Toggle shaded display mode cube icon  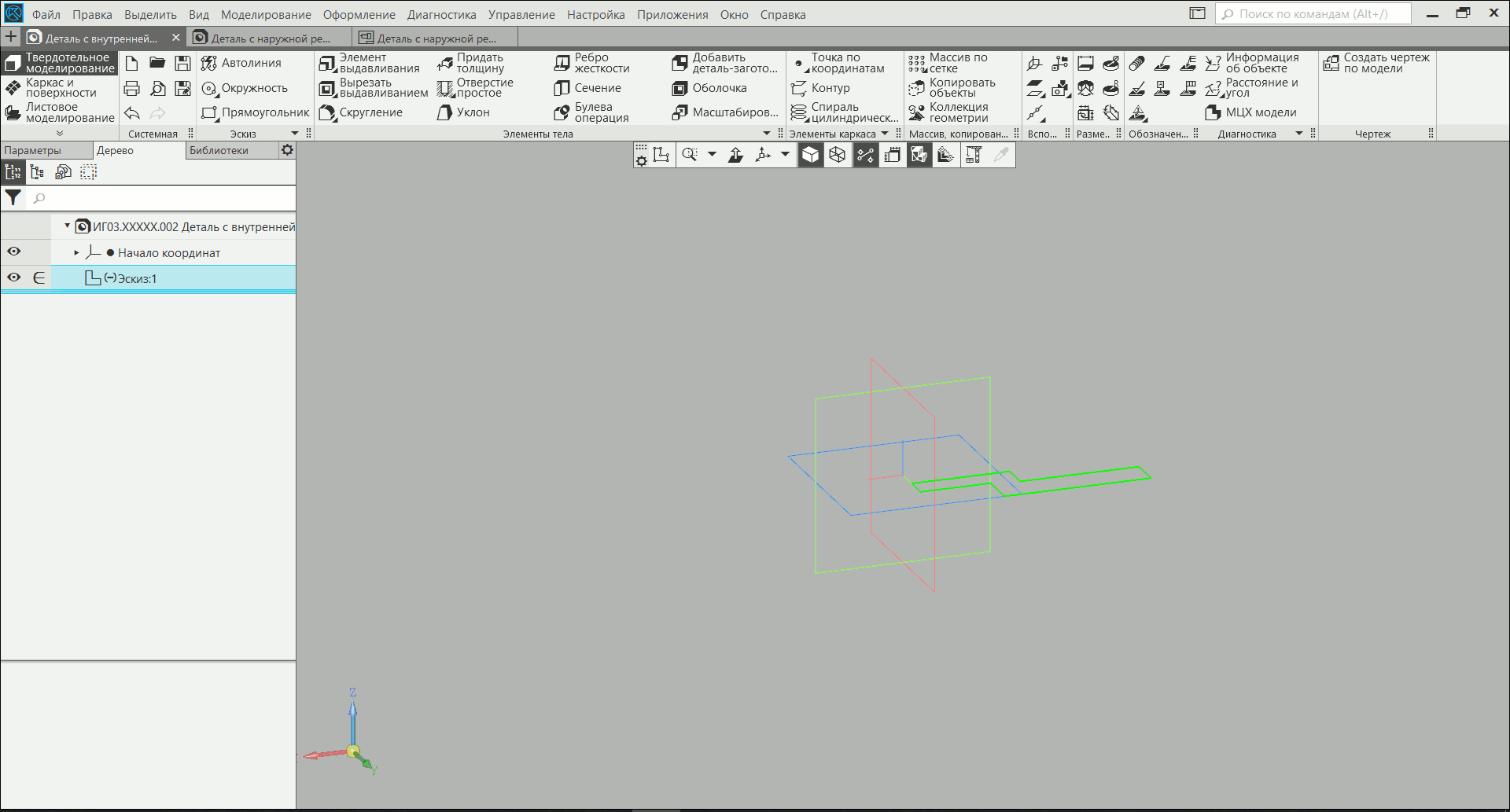tap(810, 155)
